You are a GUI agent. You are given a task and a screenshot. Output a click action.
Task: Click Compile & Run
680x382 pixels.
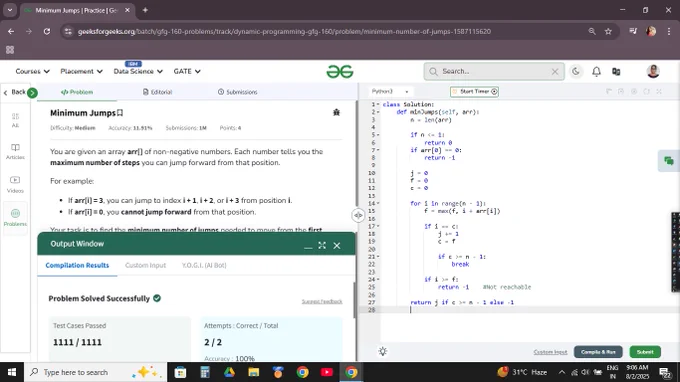[598, 352]
